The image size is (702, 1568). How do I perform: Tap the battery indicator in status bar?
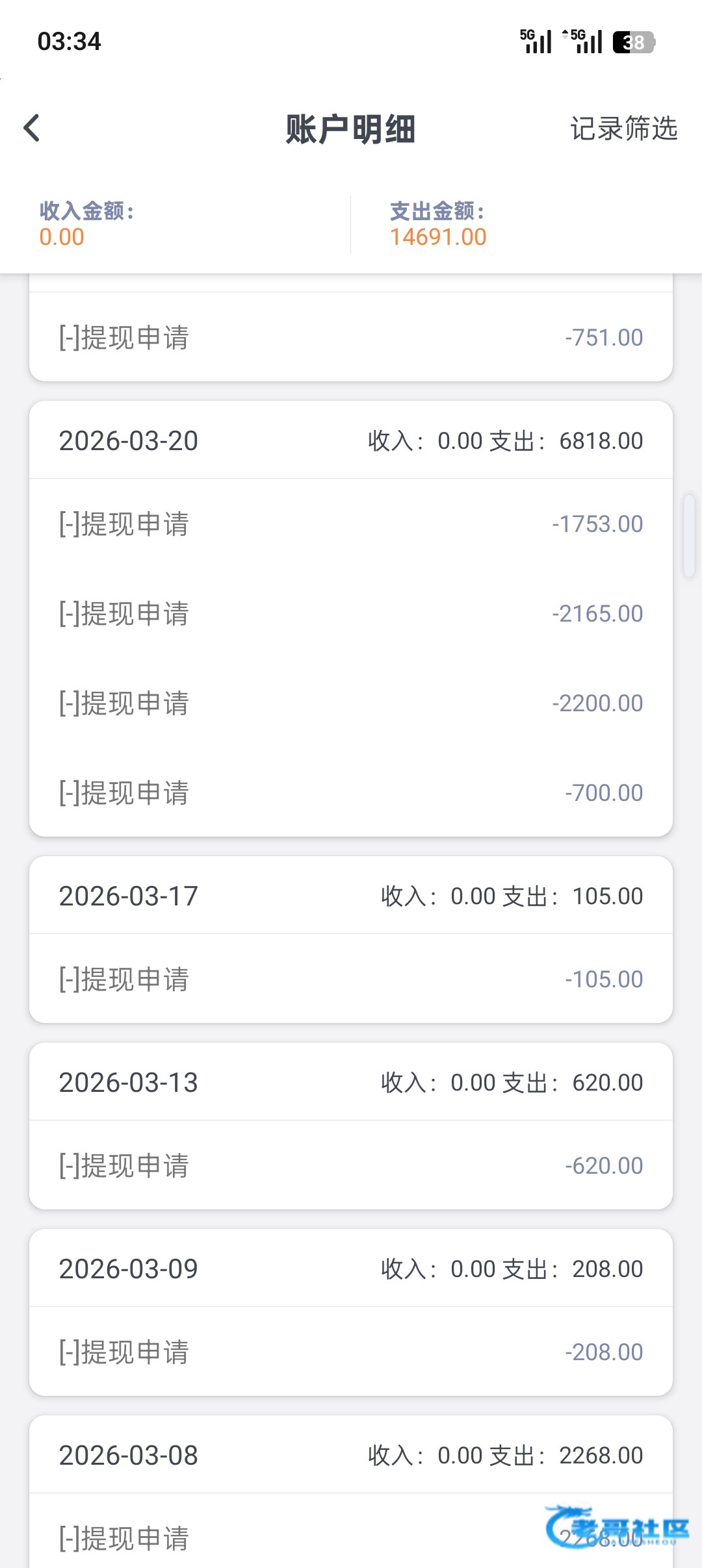pos(634,42)
